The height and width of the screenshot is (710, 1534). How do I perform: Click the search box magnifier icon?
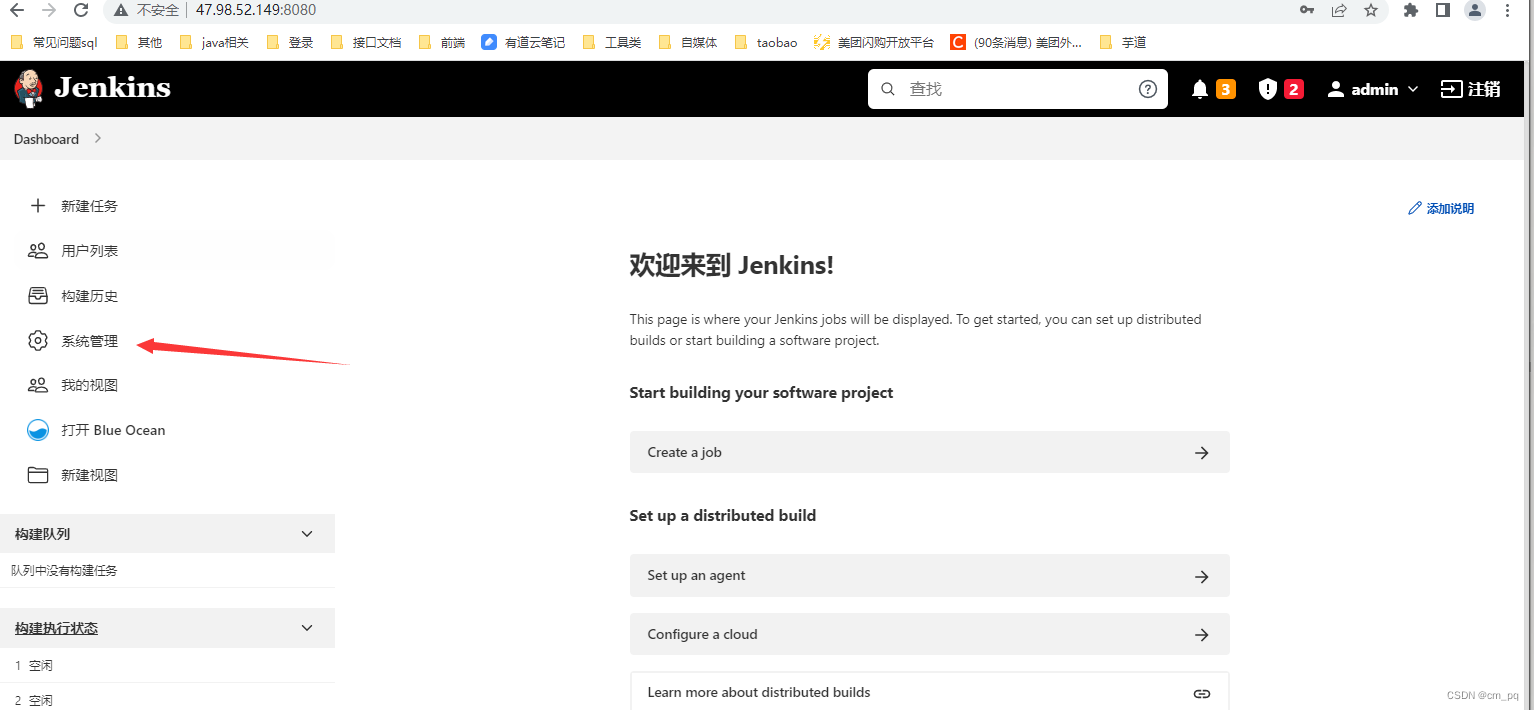(x=888, y=89)
